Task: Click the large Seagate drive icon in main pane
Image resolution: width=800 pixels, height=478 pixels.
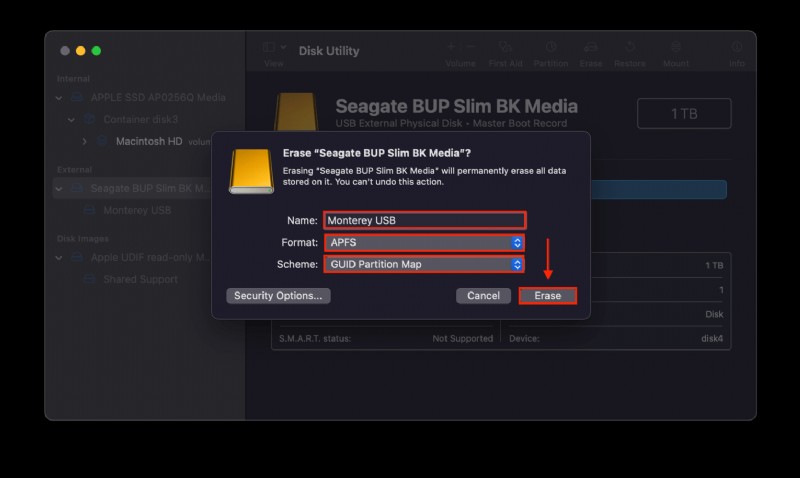Action: [x=296, y=112]
